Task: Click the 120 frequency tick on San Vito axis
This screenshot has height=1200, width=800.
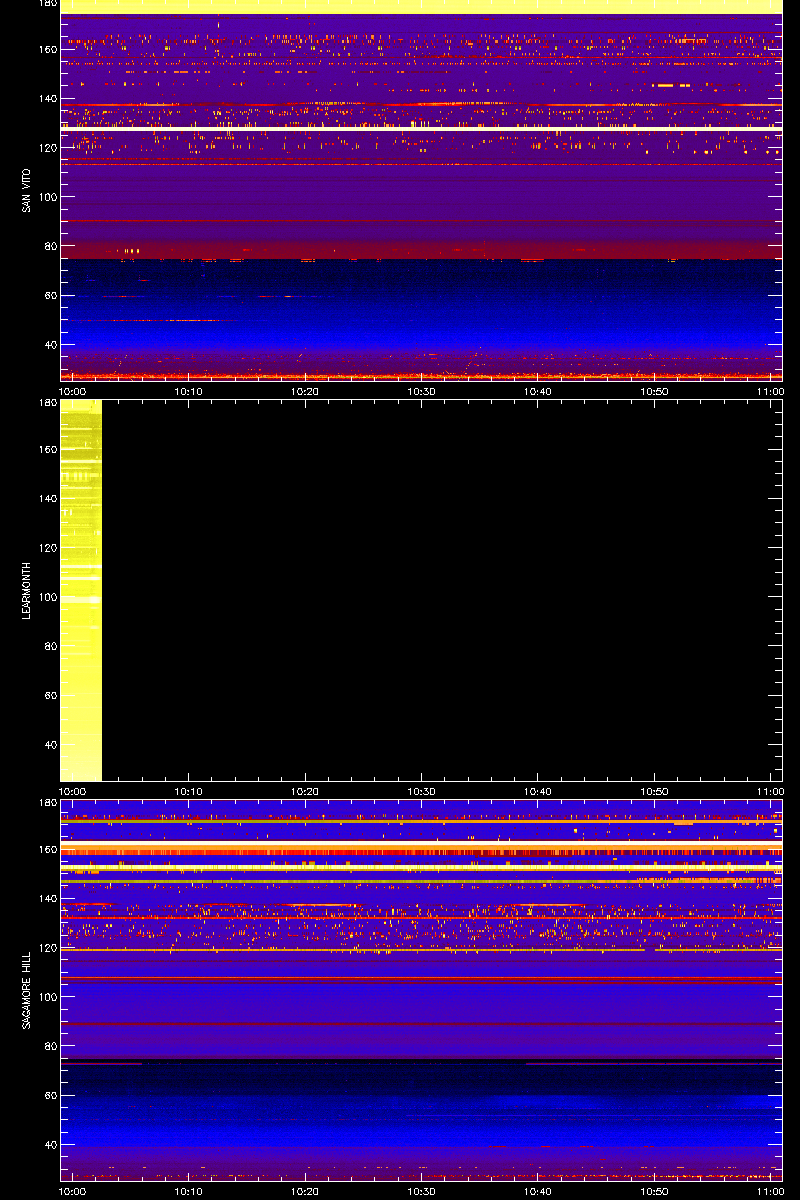Action: 47,147
